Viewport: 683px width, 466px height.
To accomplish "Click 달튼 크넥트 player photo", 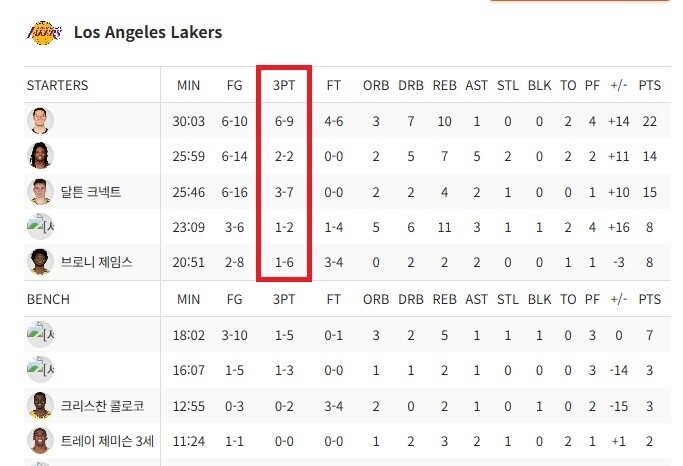I will tap(40, 191).
